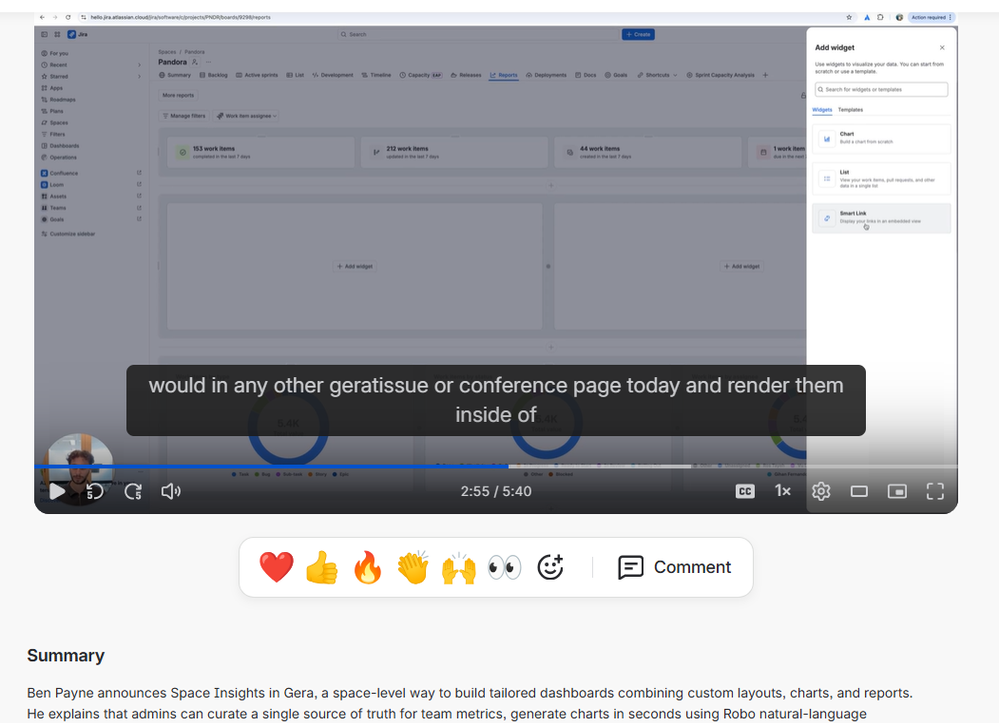
Task: Click 44 work items card
Action: (648, 152)
